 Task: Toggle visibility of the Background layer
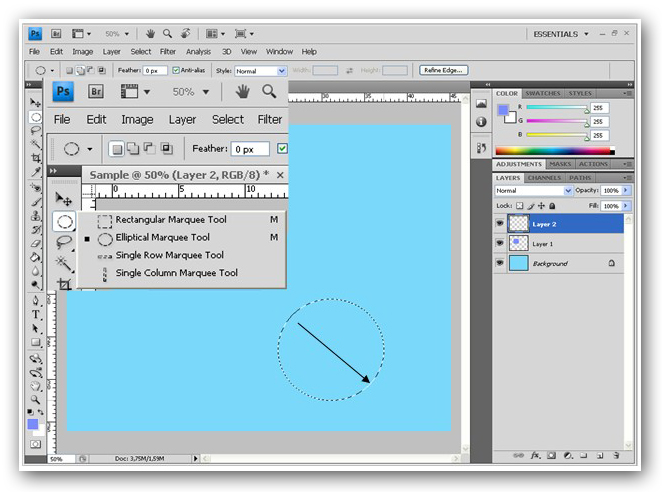pyautogui.click(x=500, y=263)
